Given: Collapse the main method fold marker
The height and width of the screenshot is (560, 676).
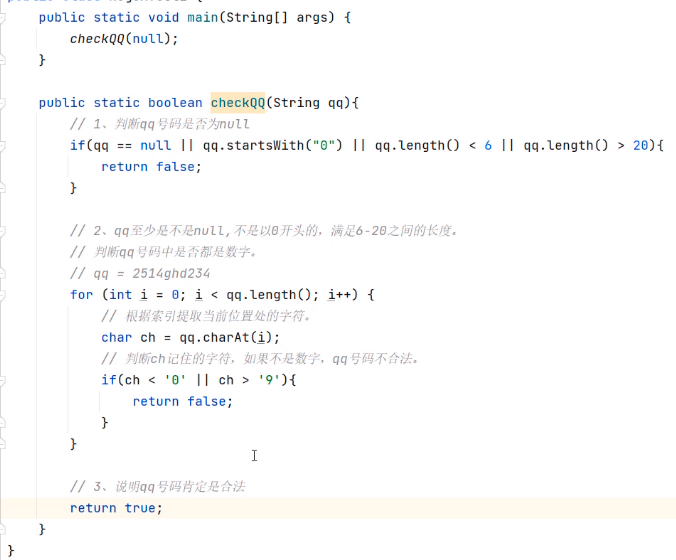Looking at the screenshot, I should tap(2, 18).
